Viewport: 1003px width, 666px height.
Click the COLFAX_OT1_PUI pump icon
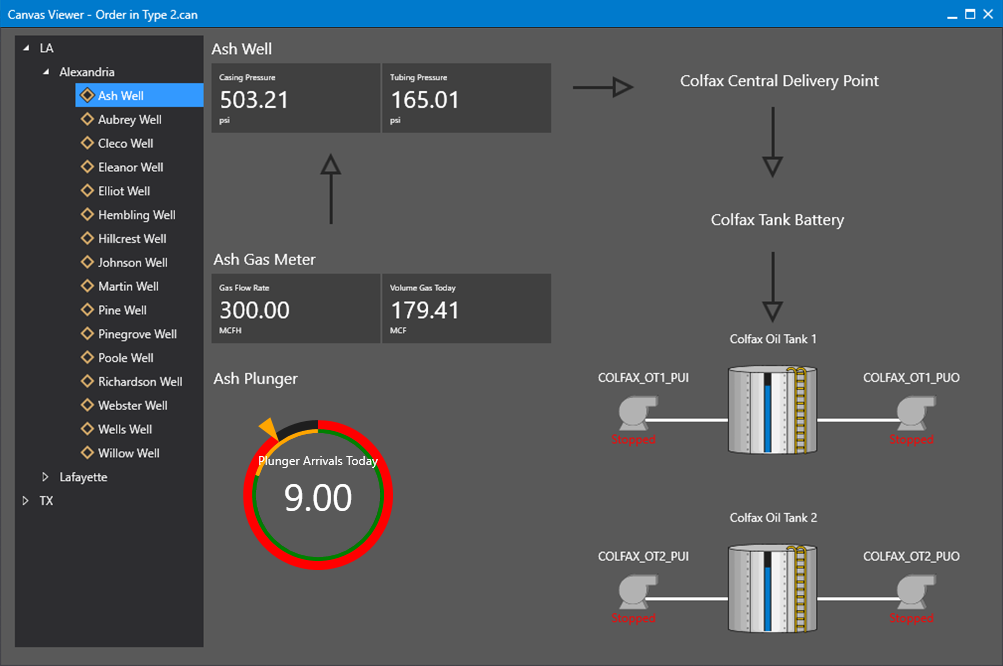click(637, 413)
